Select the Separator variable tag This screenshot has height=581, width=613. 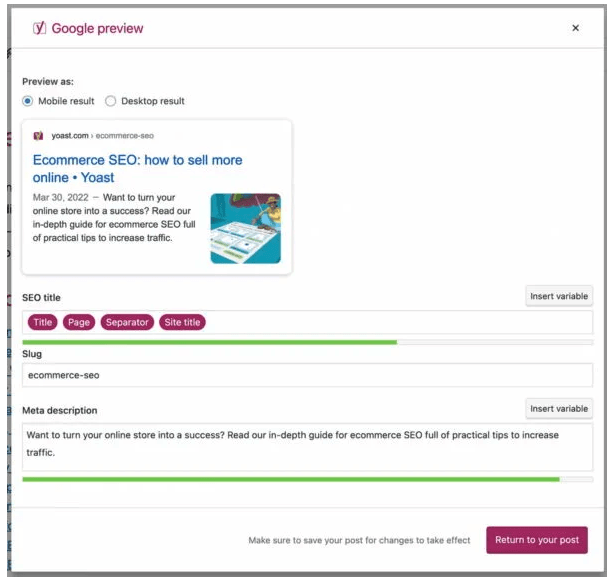coord(126,322)
